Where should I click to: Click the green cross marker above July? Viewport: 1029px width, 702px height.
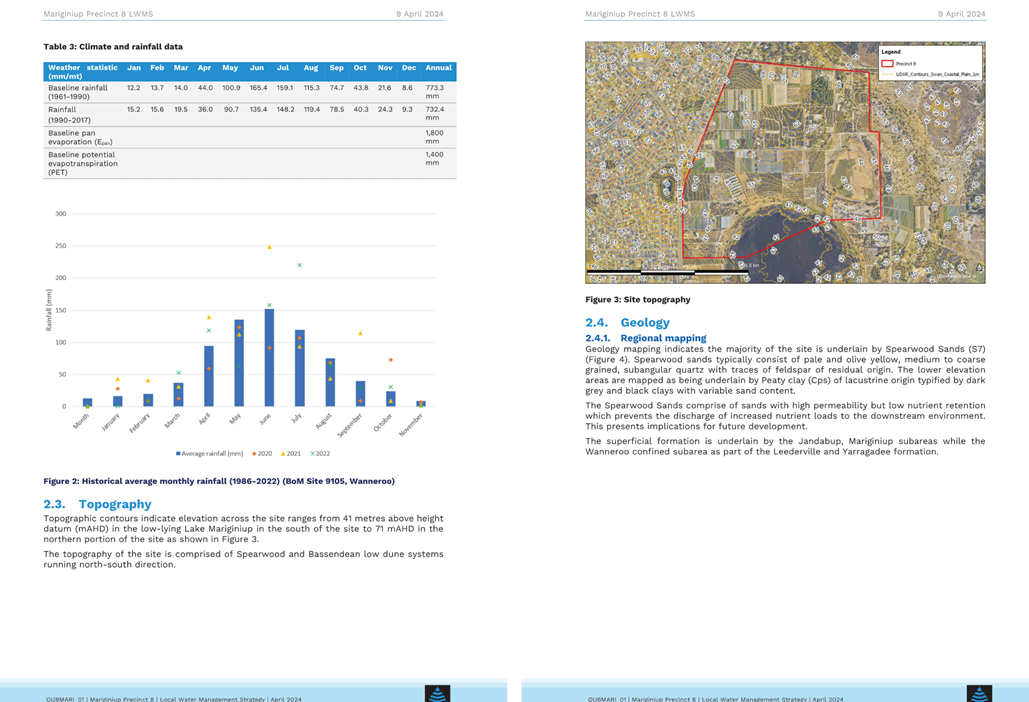[300, 265]
